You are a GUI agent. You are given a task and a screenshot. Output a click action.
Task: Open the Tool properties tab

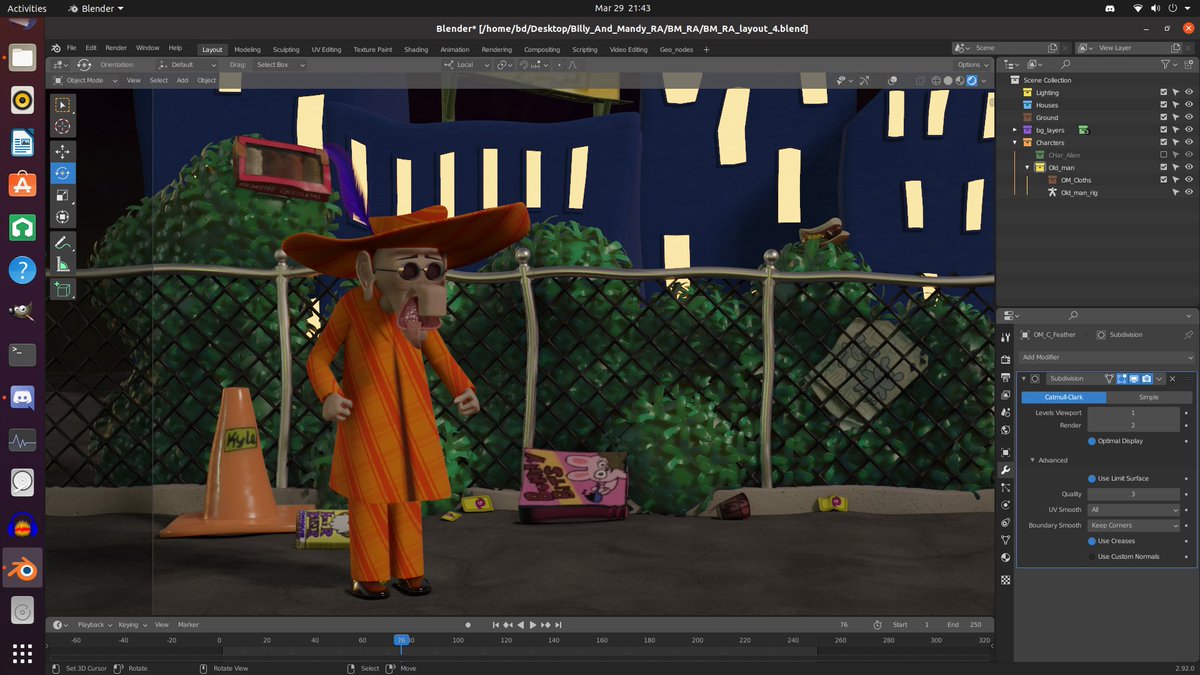1006,337
